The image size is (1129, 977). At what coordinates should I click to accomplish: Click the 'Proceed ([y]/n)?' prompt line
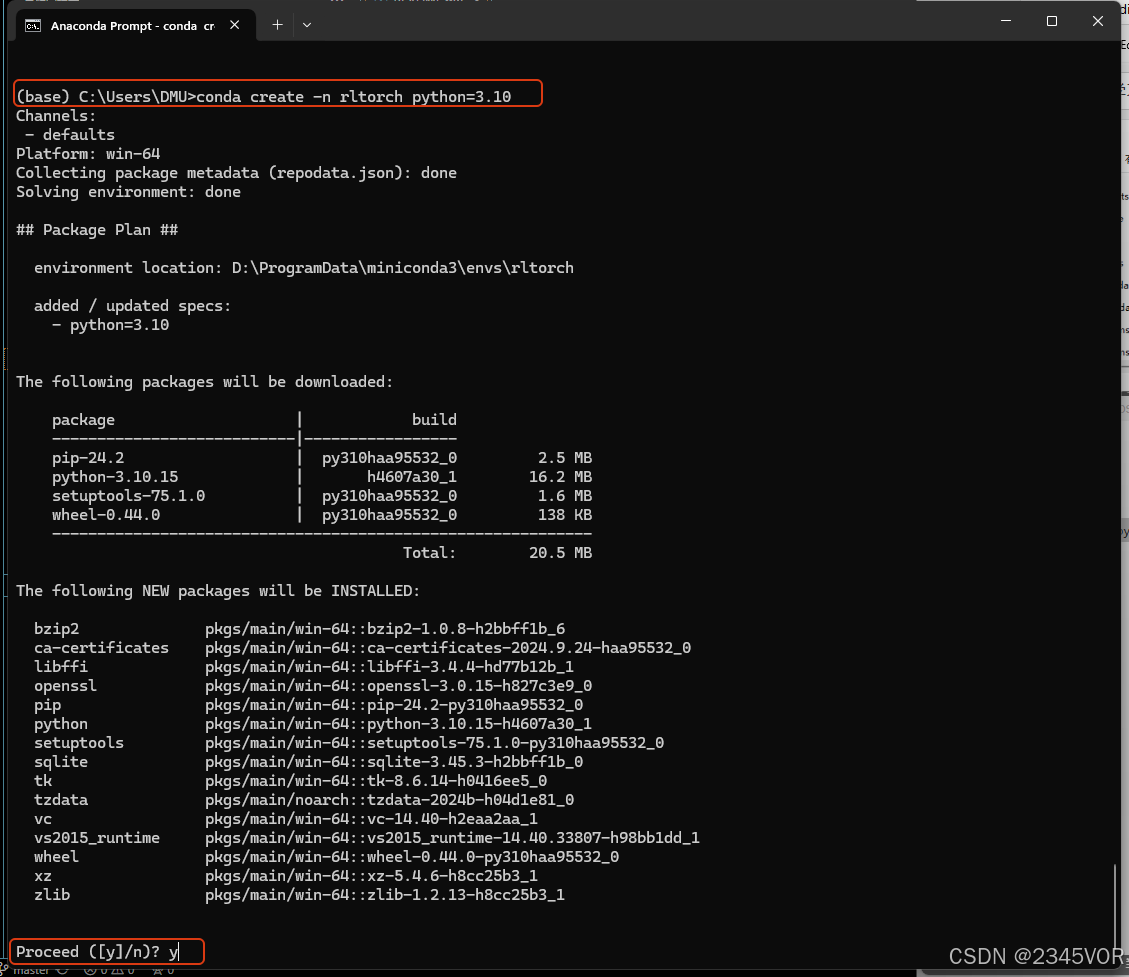click(97, 952)
